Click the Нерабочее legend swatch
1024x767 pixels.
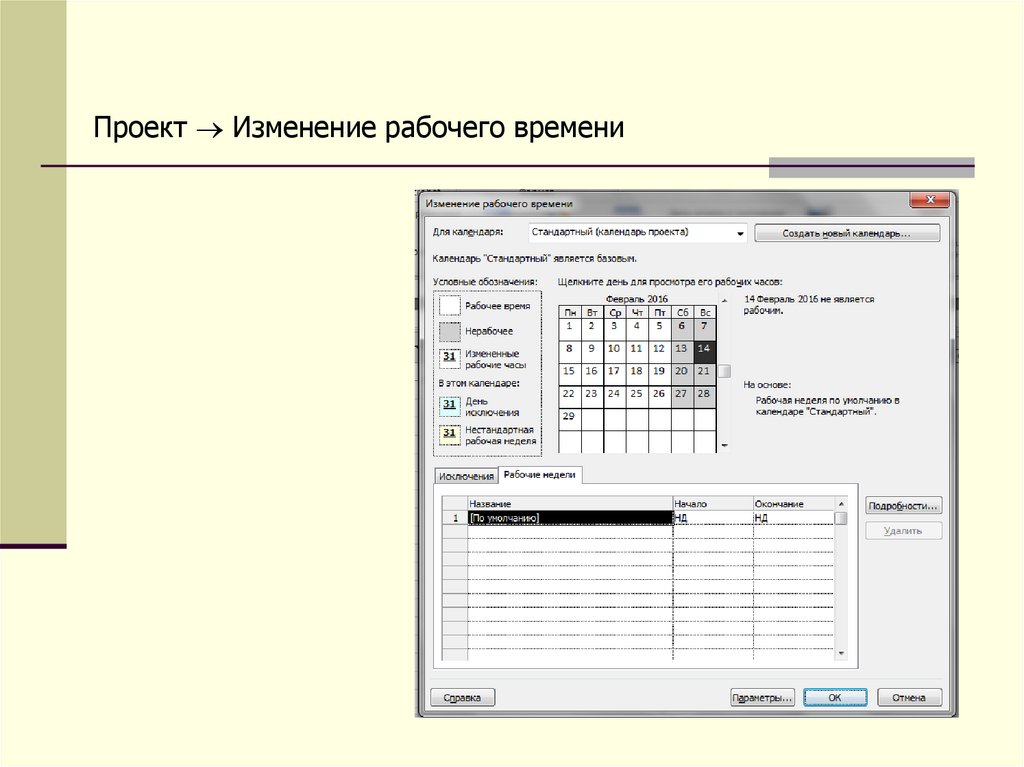450,331
